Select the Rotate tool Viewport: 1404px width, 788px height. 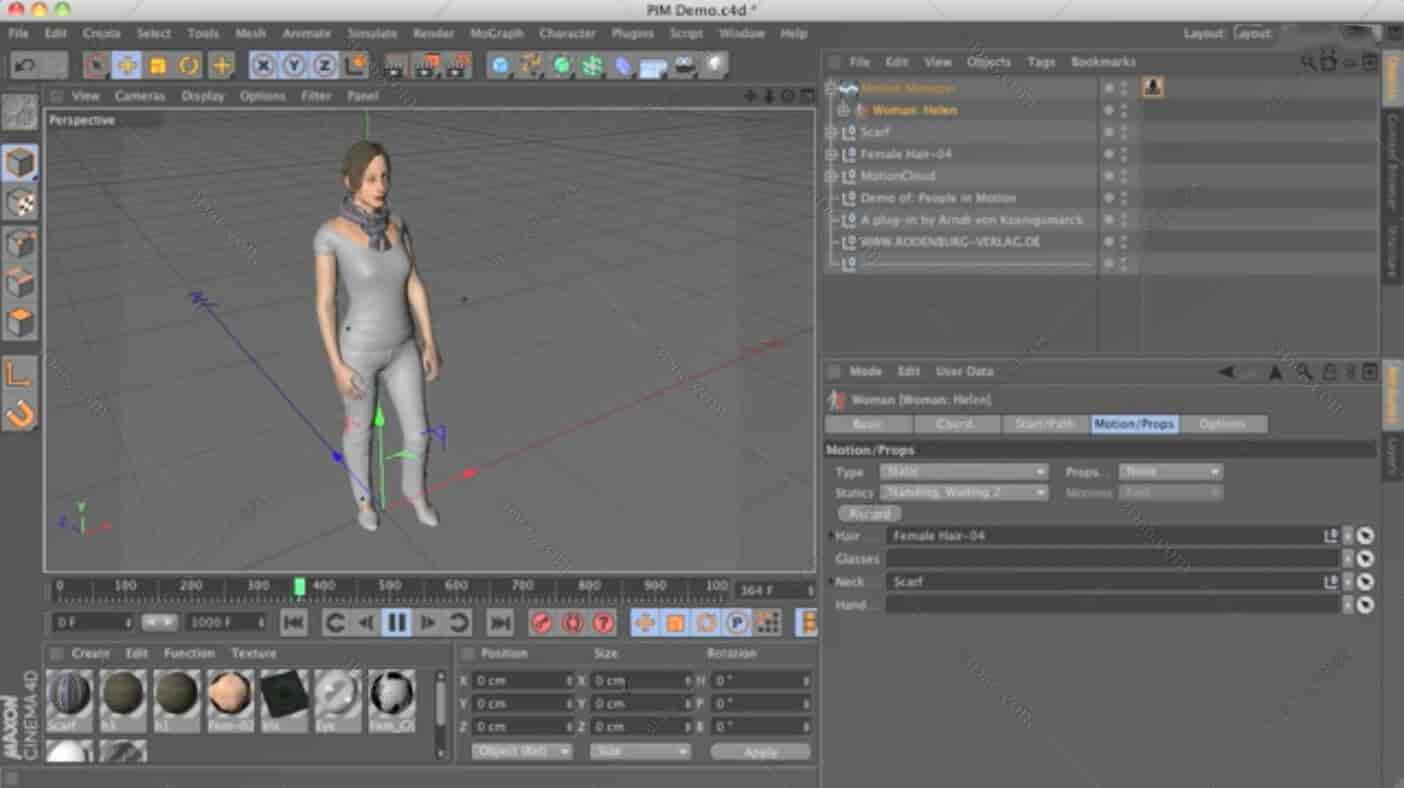pyautogui.click(x=188, y=66)
